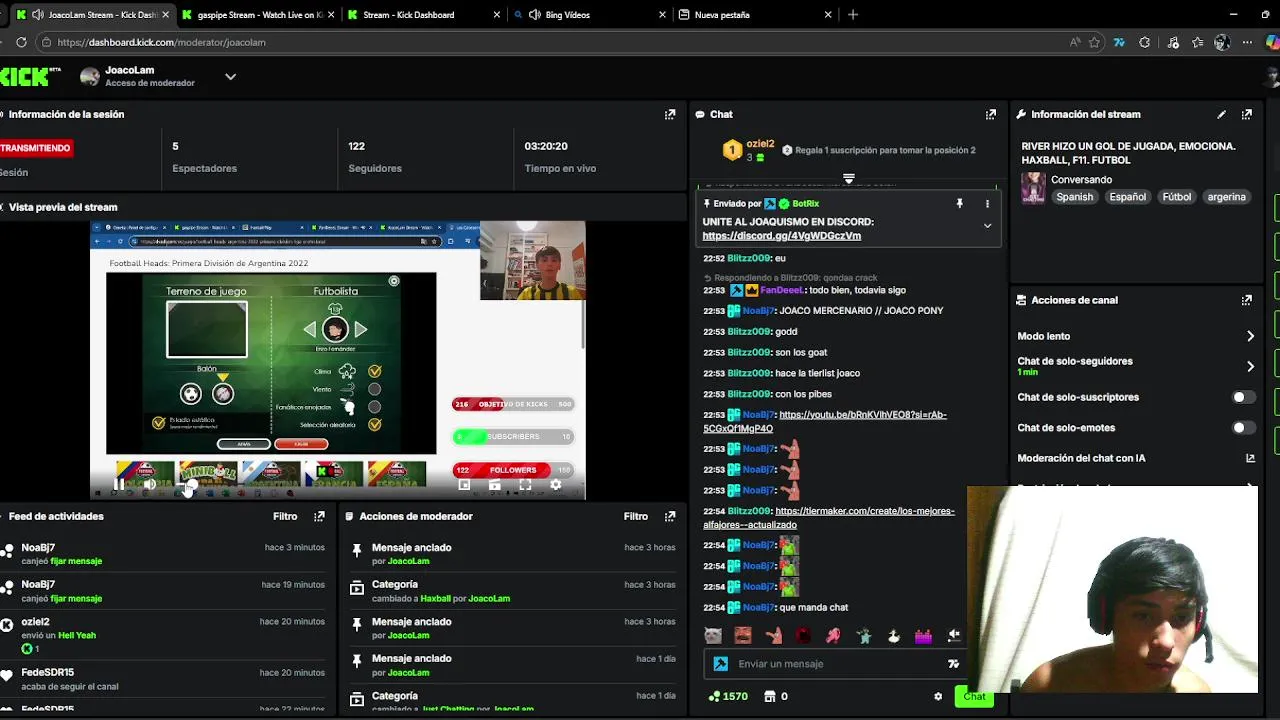1280x720 pixels.
Task: Expand the pinned message chevron
Action: click(x=987, y=226)
